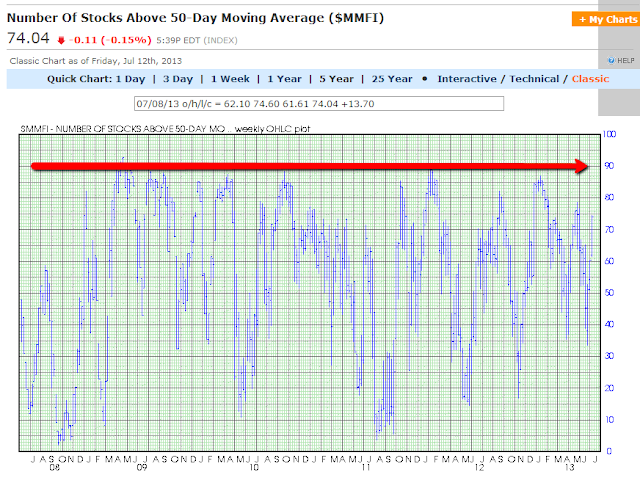Select the 1 Year quick chart
This screenshot has width=640, height=483.
tap(284, 79)
